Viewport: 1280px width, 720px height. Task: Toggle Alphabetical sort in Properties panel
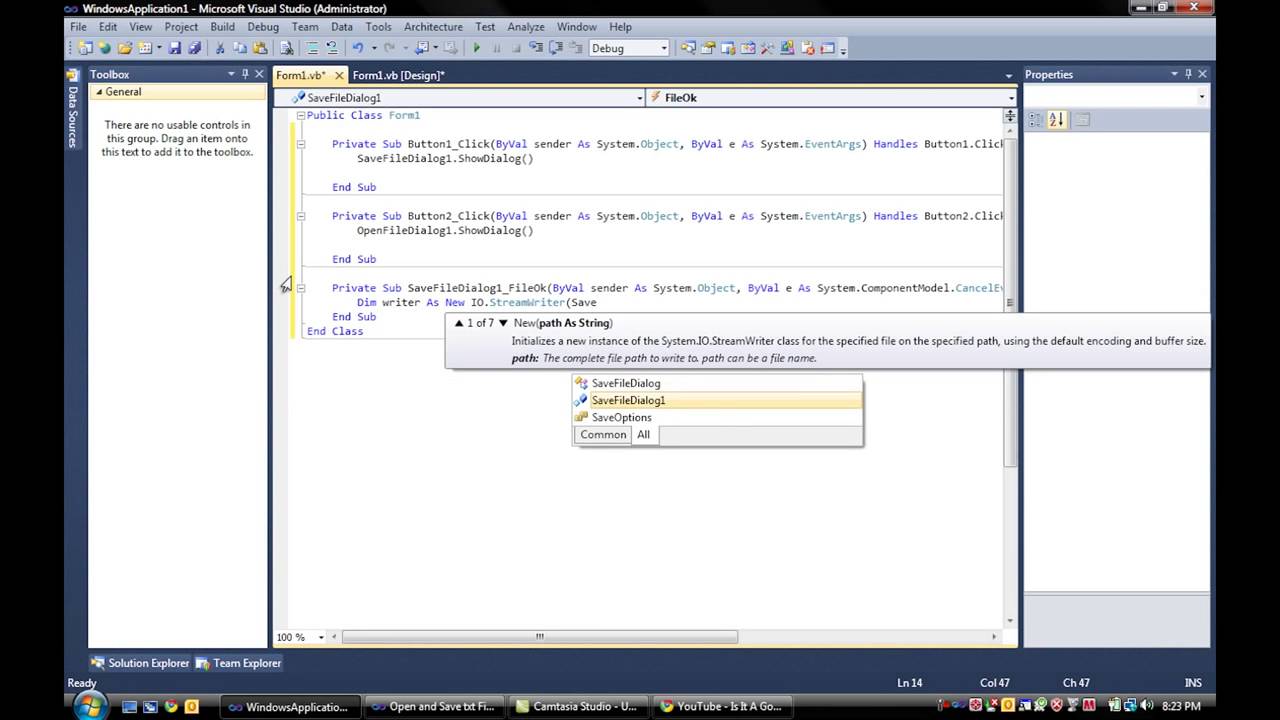pyautogui.click(x=1056, y=120)
